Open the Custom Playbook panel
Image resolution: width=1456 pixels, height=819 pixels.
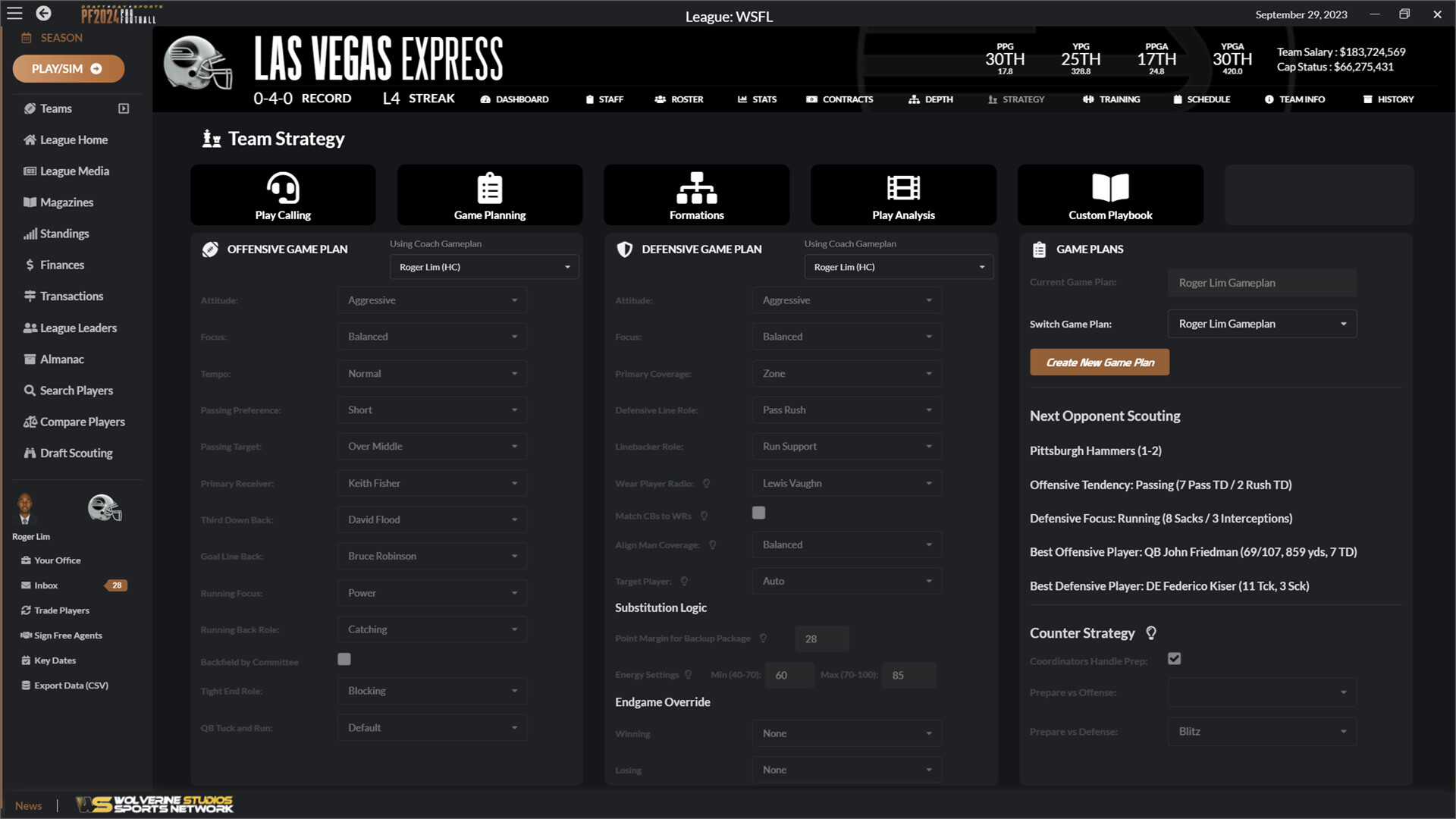(x=1109, y=195)
